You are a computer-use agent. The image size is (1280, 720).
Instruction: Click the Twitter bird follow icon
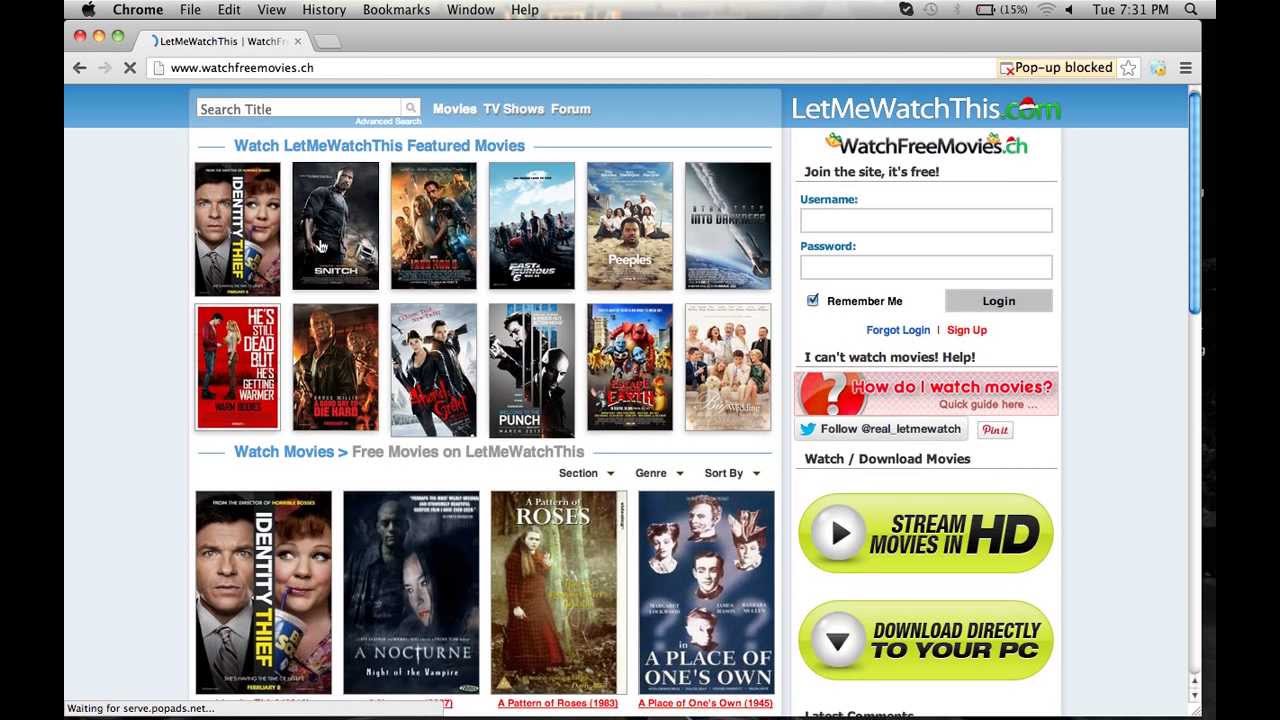click(808, 429)
